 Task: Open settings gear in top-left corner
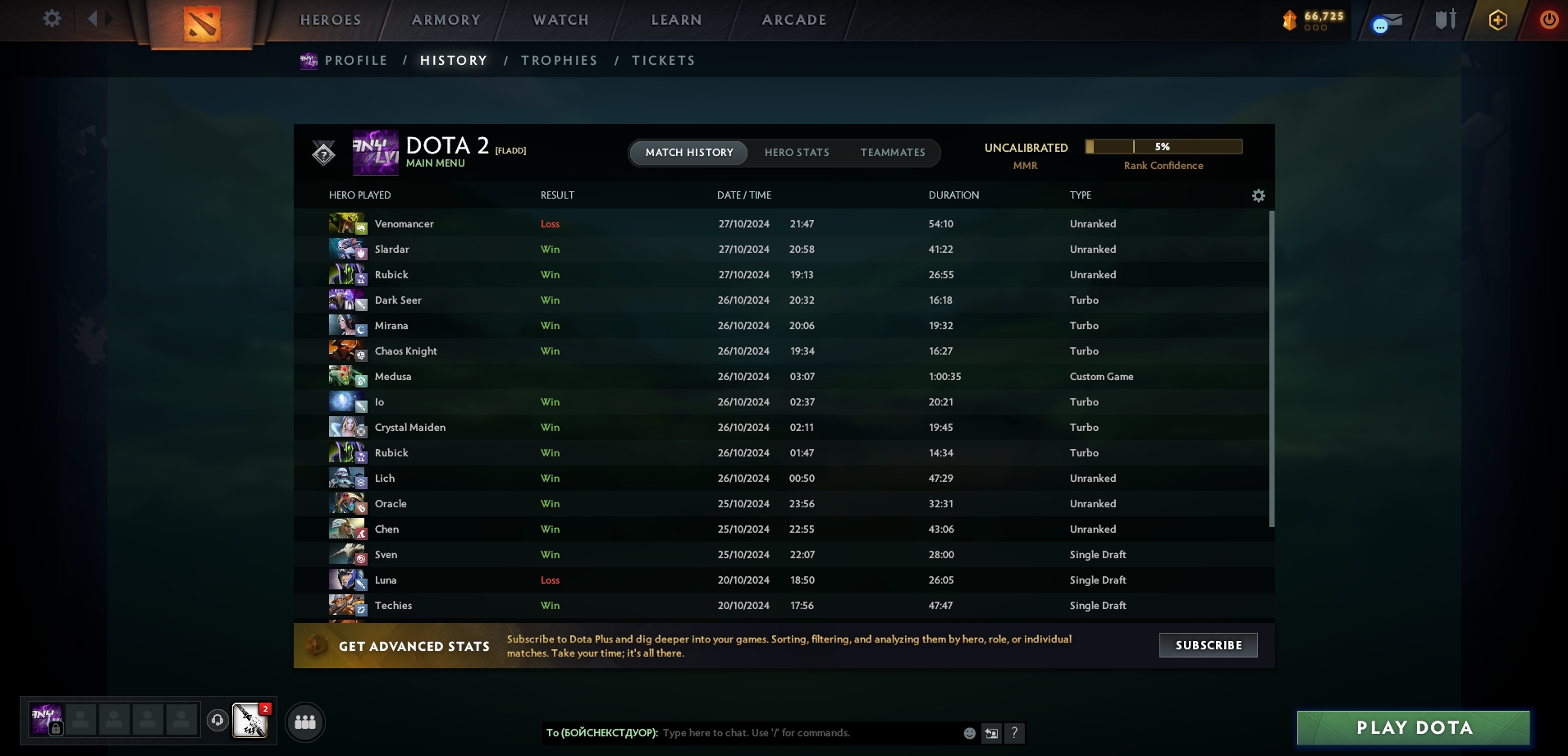(x=52, y=18)
